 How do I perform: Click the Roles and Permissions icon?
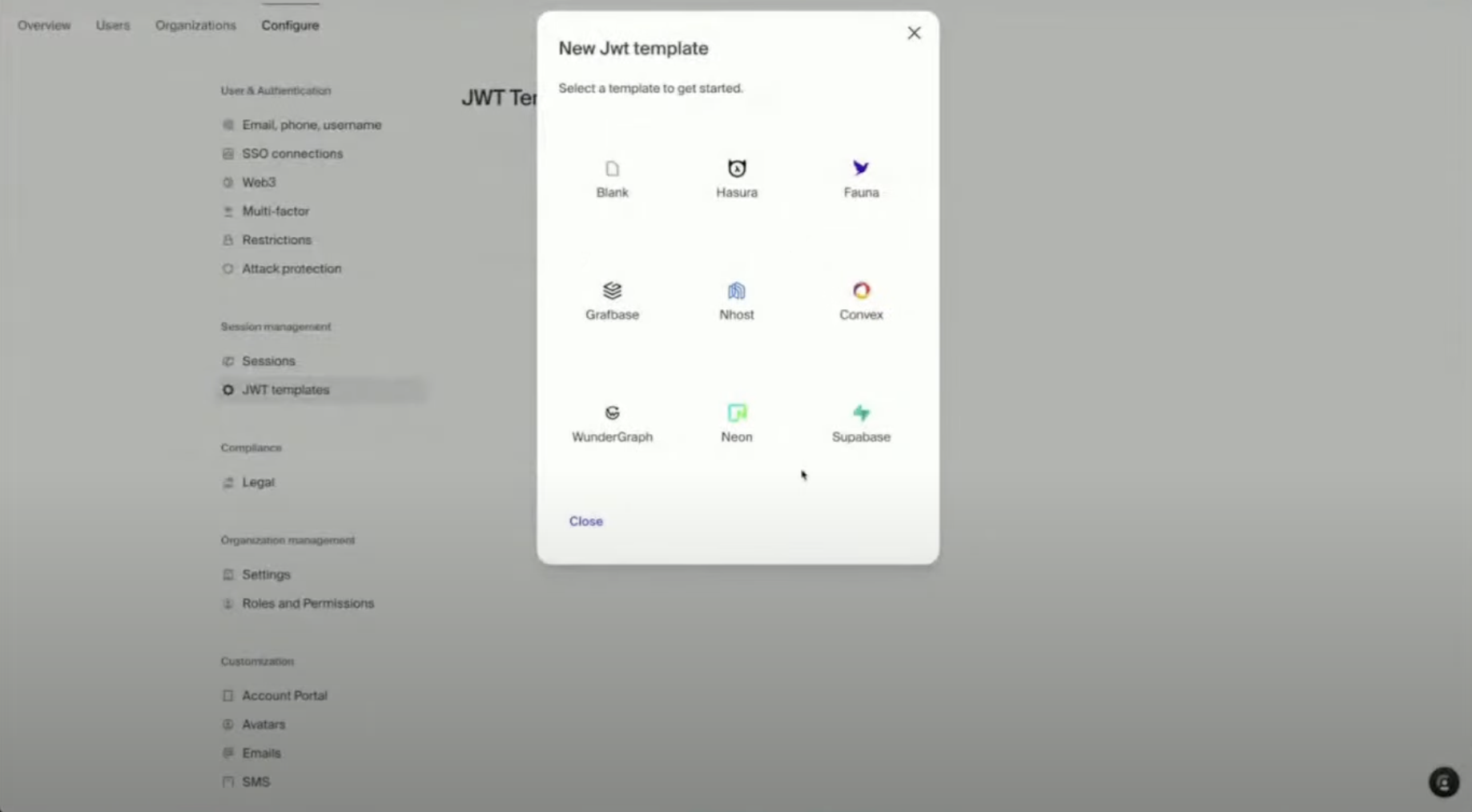[x=228, y=604]
